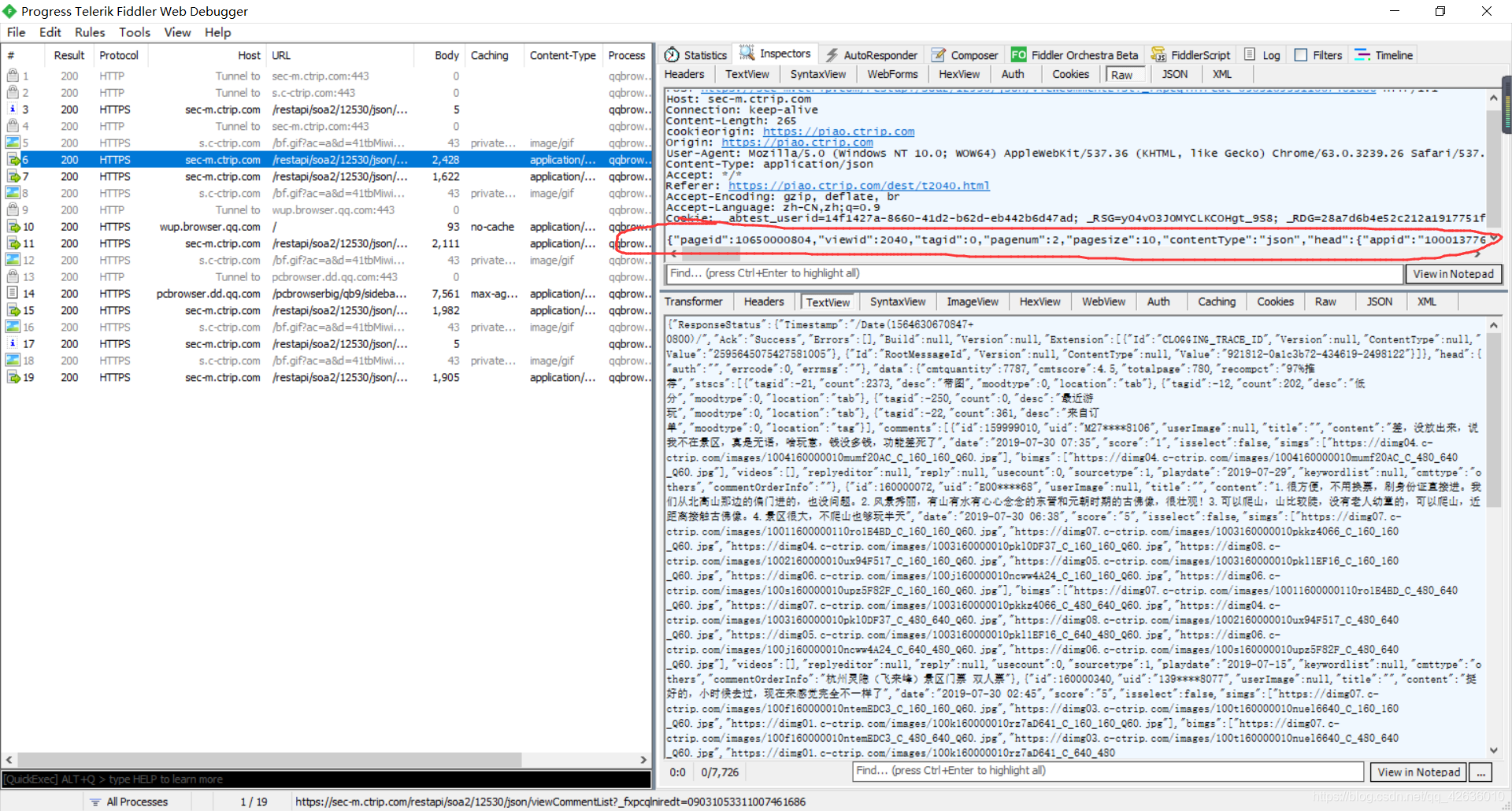The image size is (1512, 811).
Task: Click Fiddler app icon in title bar
Action: tap(9, 11)
